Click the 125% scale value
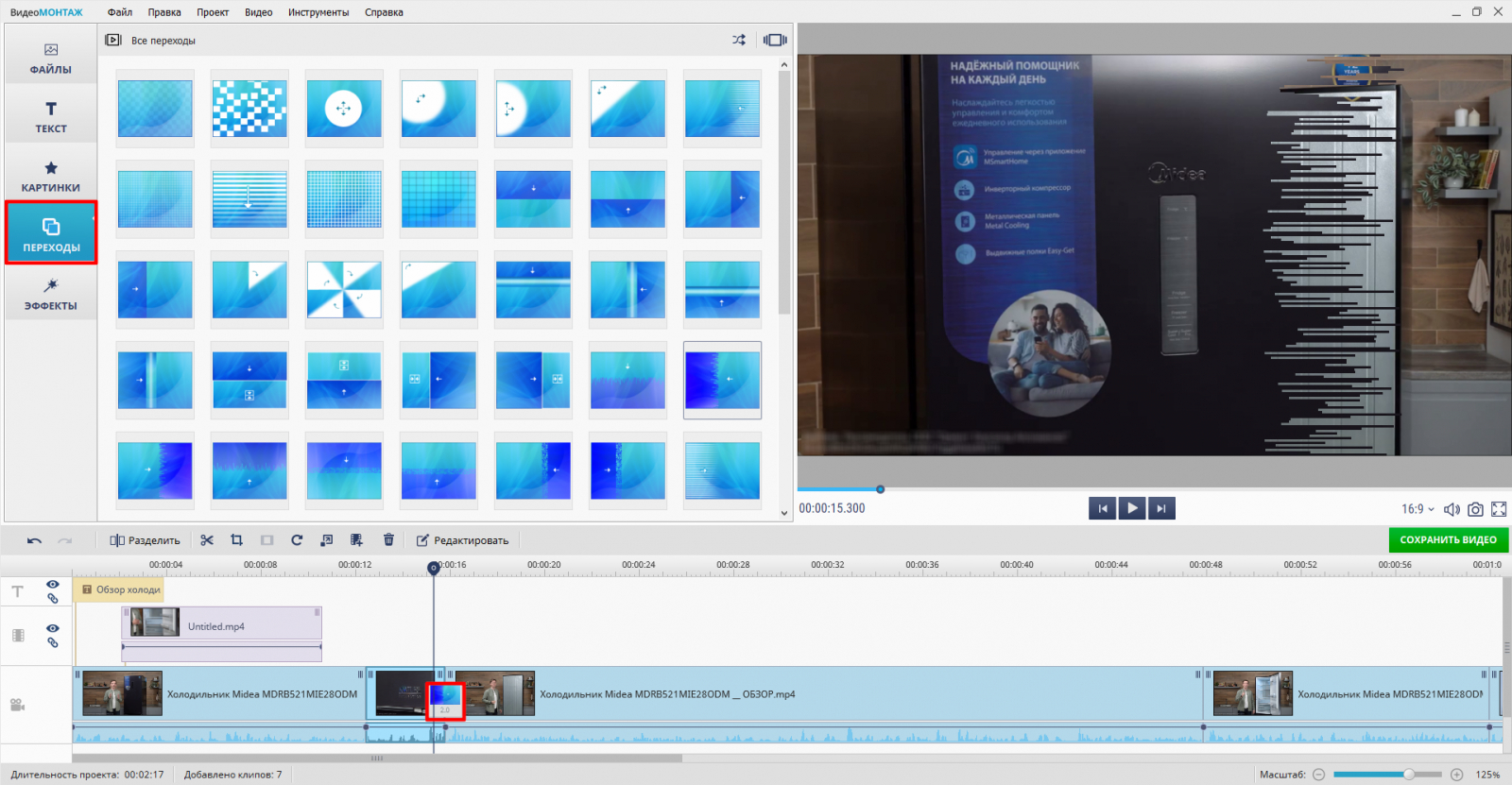 [x=1488, y=775]
